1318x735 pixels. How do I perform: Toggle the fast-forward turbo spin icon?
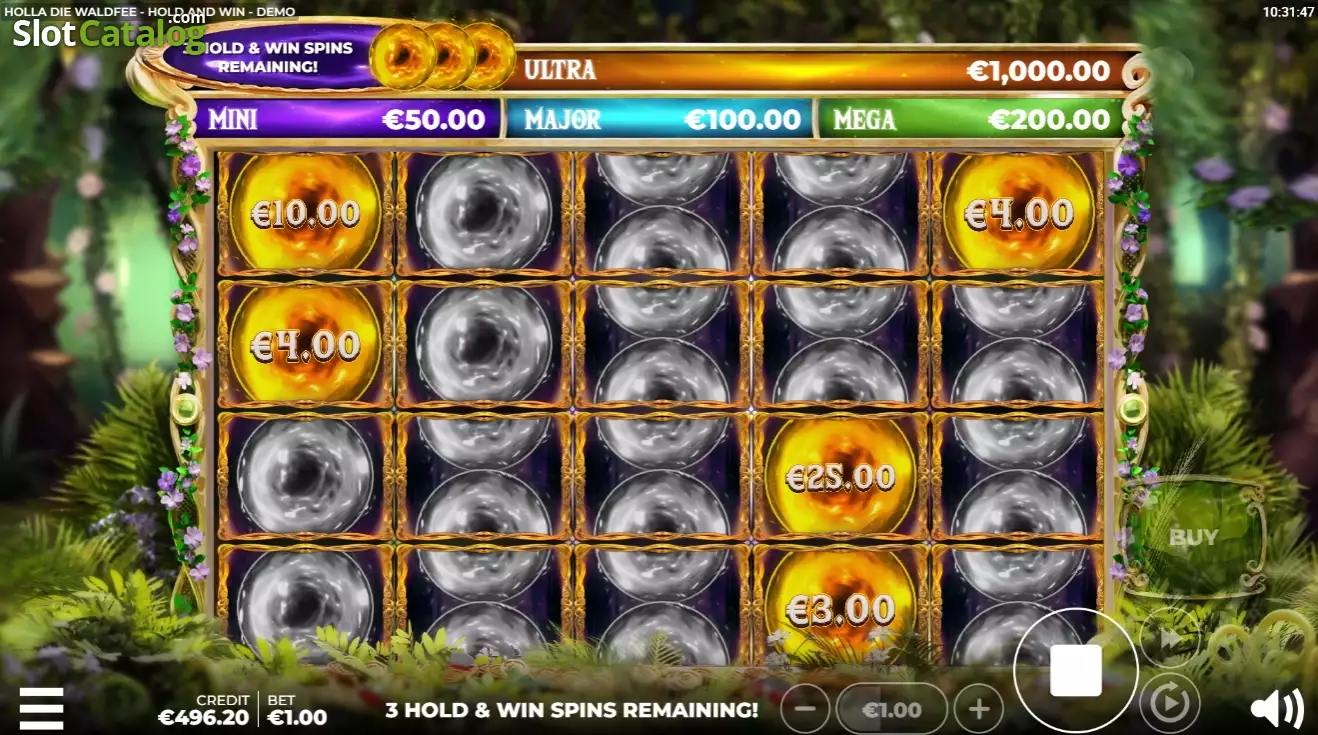click(1170, 639)
